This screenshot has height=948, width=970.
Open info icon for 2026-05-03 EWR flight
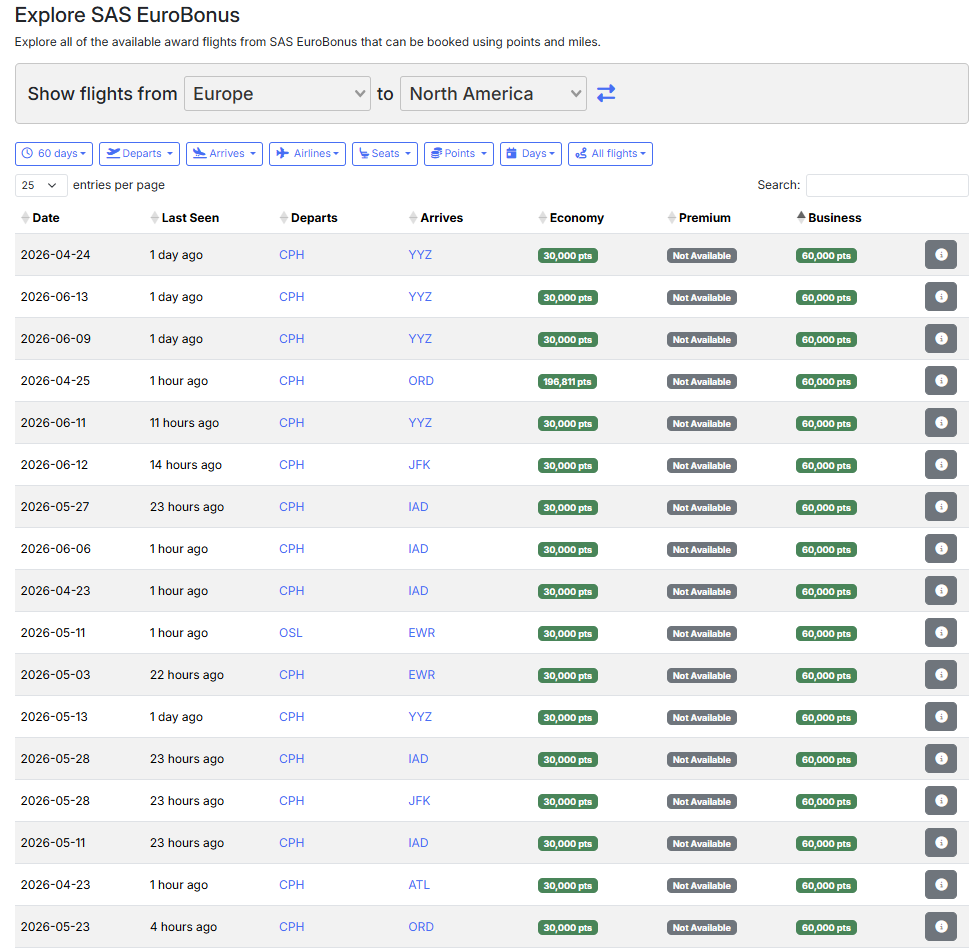tap(940, 675)
